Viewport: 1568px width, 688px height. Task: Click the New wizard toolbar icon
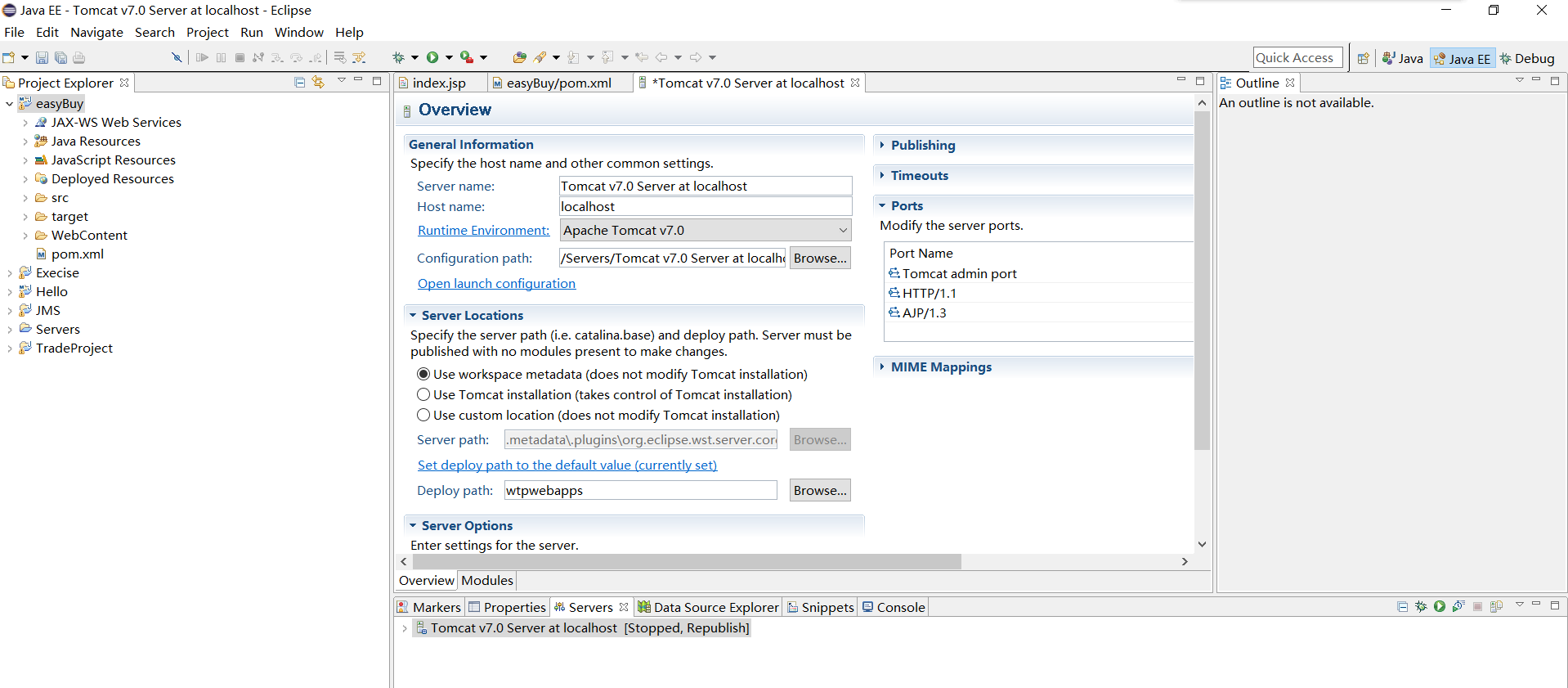9,57
